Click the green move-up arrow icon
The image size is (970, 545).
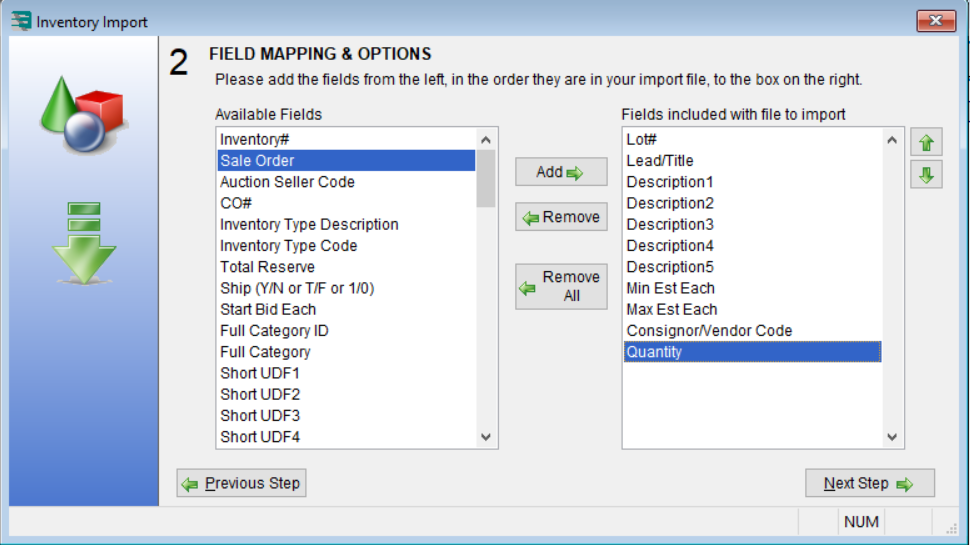pos(925,142)
